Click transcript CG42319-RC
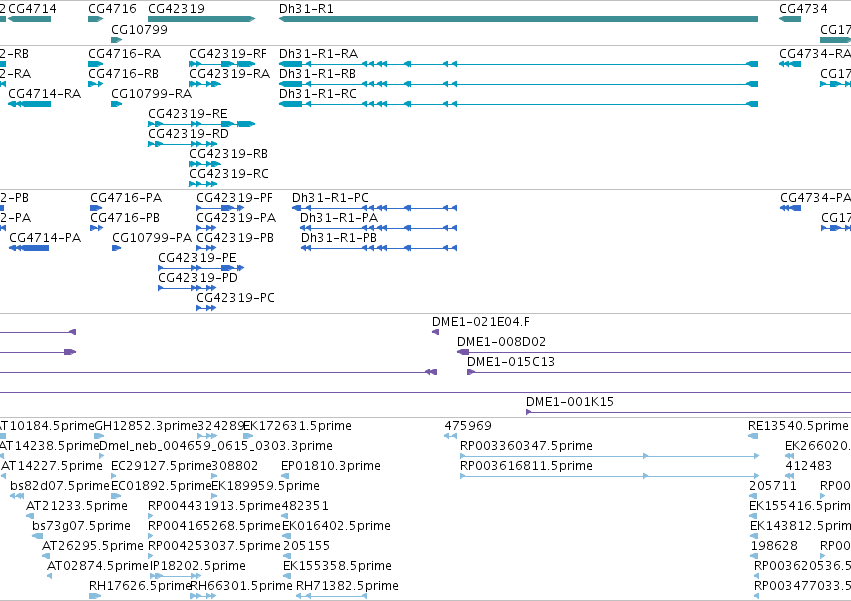This screenshot has height=601, width=851. point(229,174)
